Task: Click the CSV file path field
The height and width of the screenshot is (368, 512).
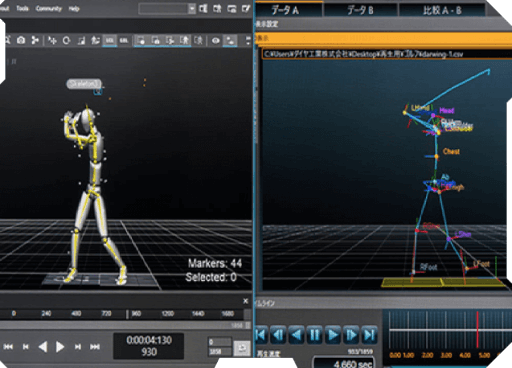Action: (387, 54)
